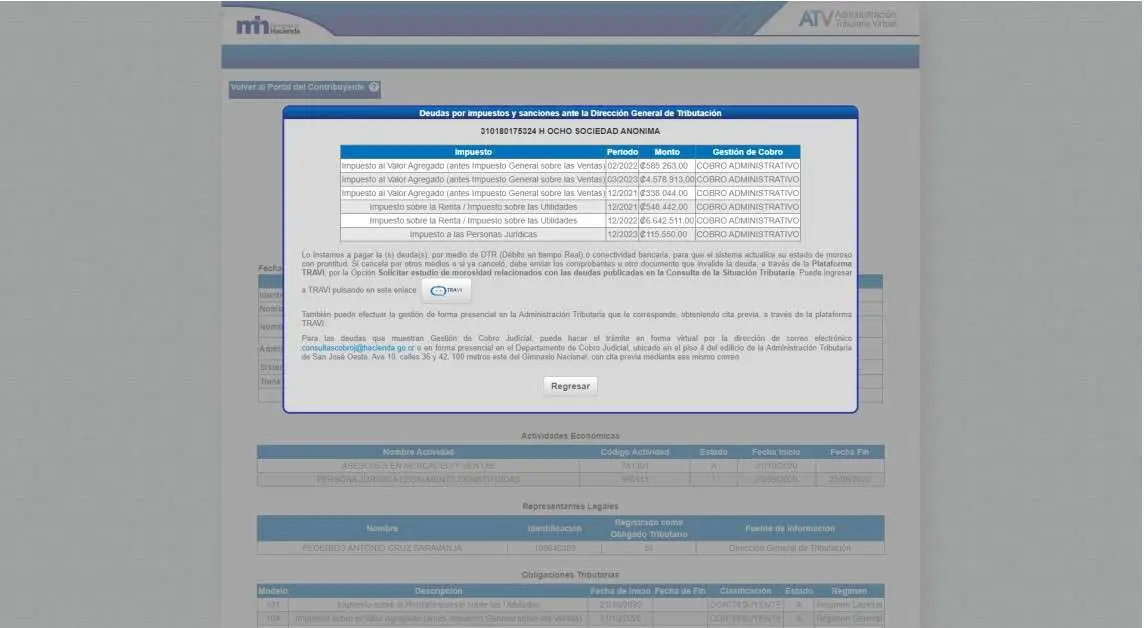Click the ATV Administración Tributaria Virtual logo
This screenshot has height=628, width=1144.
(x=846, y=19)
